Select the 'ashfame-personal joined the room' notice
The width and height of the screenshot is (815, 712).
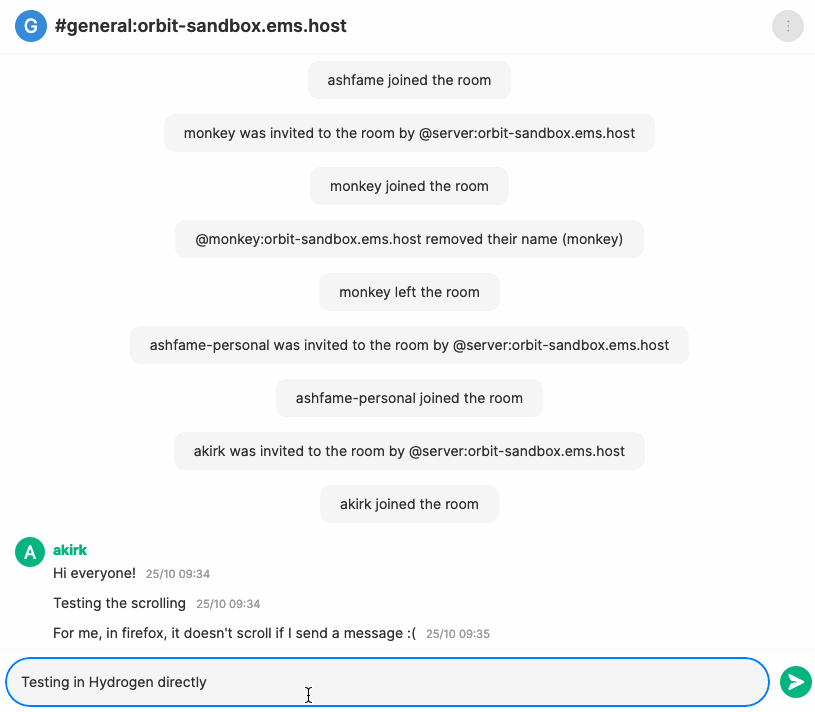408,397
